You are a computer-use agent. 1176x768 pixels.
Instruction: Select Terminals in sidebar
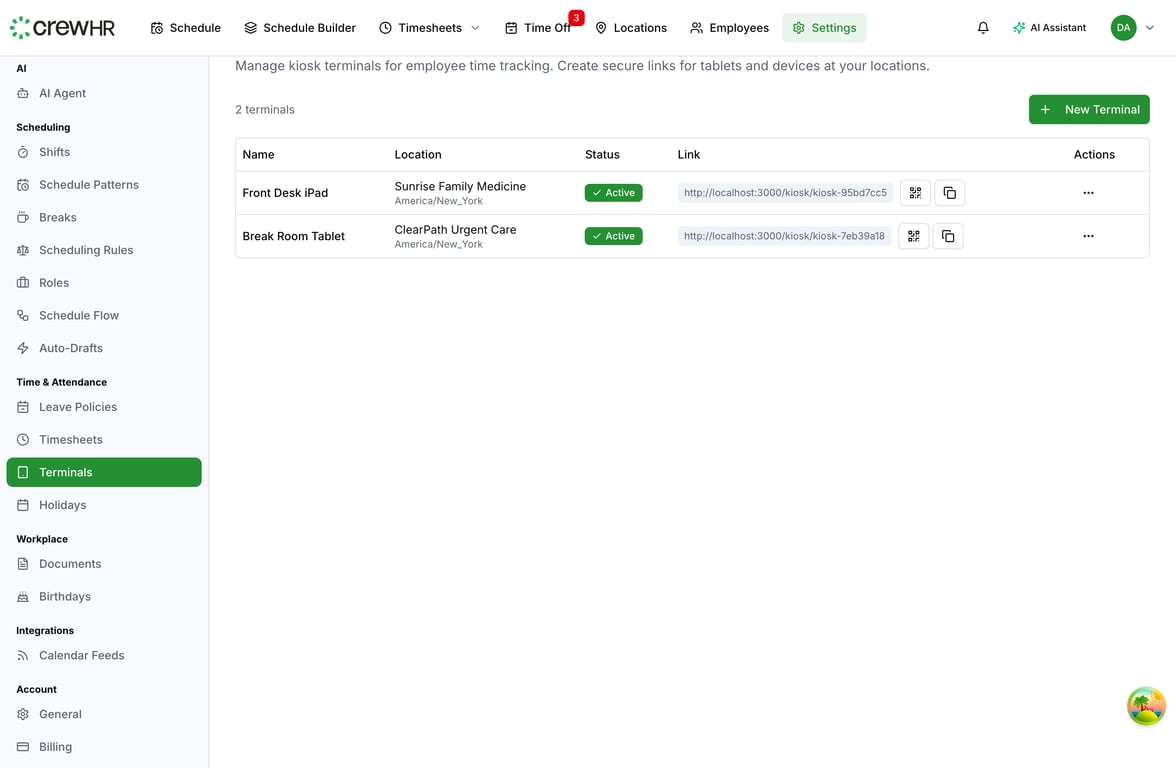pos(104,472)
